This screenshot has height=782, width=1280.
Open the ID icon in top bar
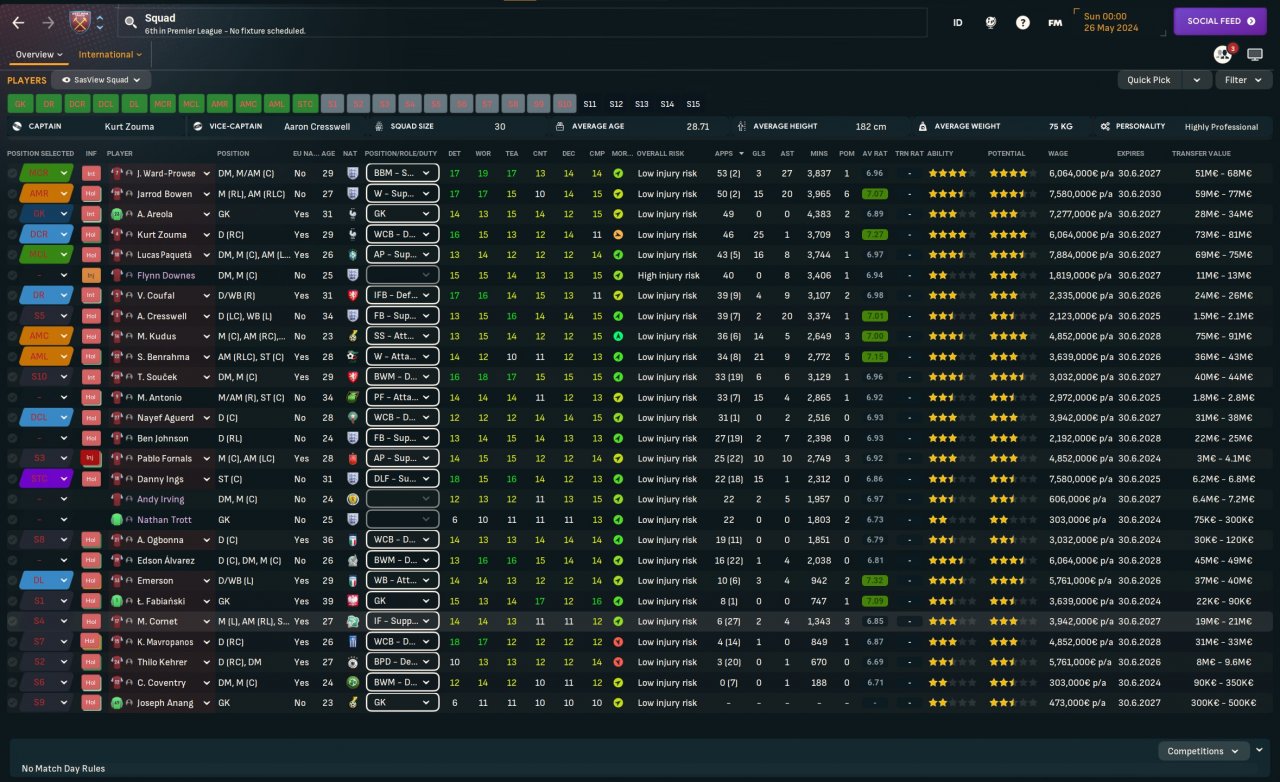pos(957,22)
